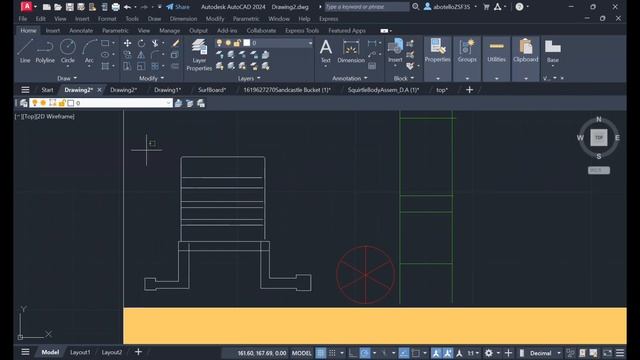
Task: Select the Scale tool
Action: click(x=141, y=66)
